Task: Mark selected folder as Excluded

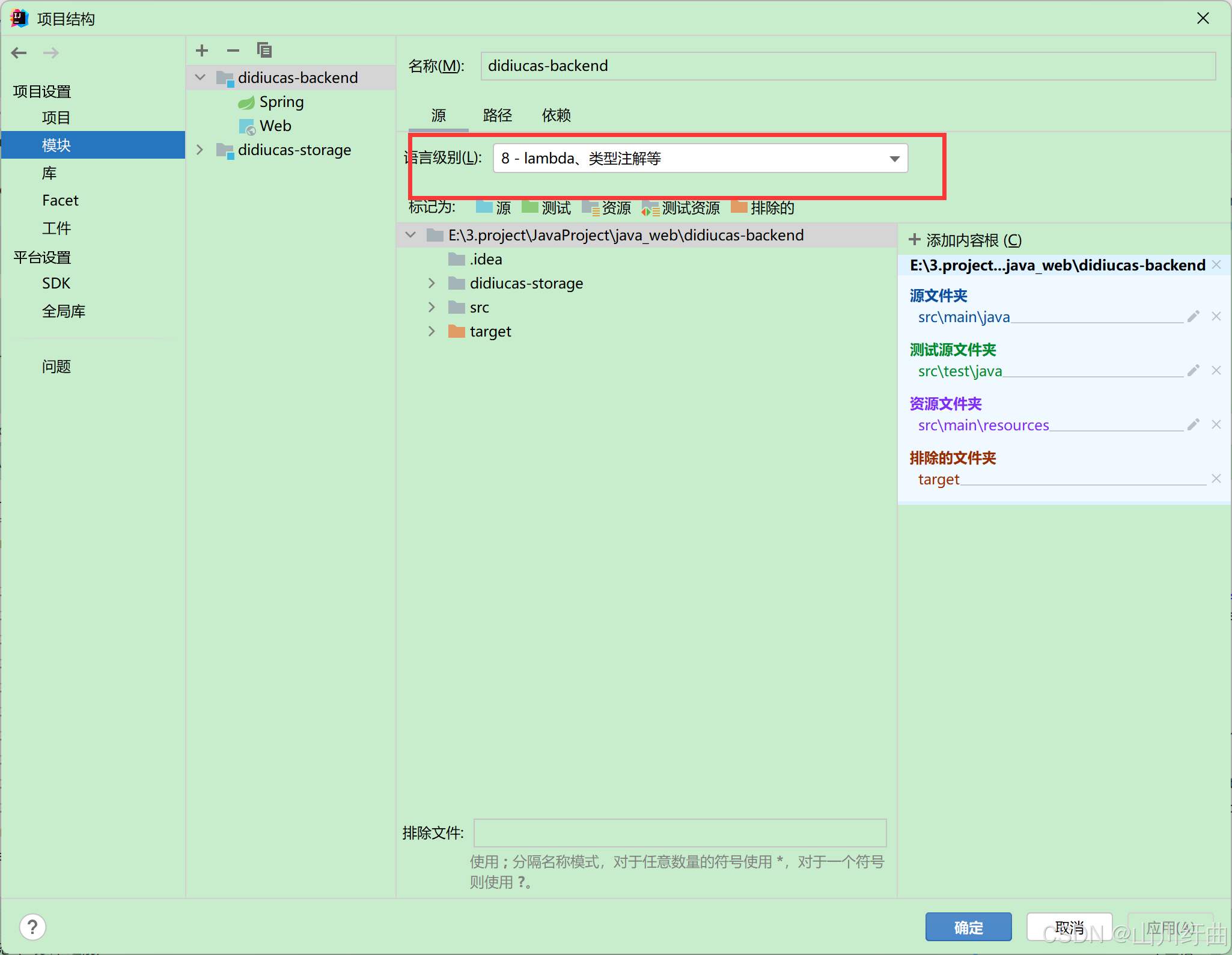Action: [x=763, y=208]
